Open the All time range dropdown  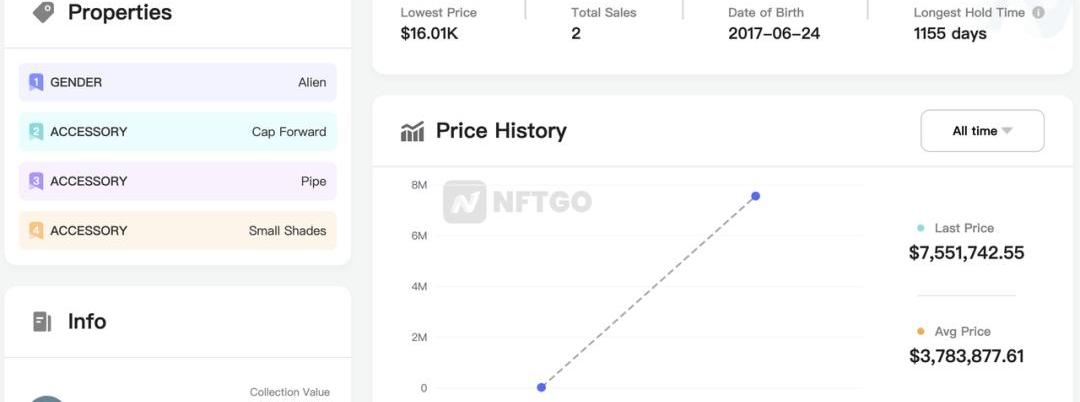[x=982, y=131]
